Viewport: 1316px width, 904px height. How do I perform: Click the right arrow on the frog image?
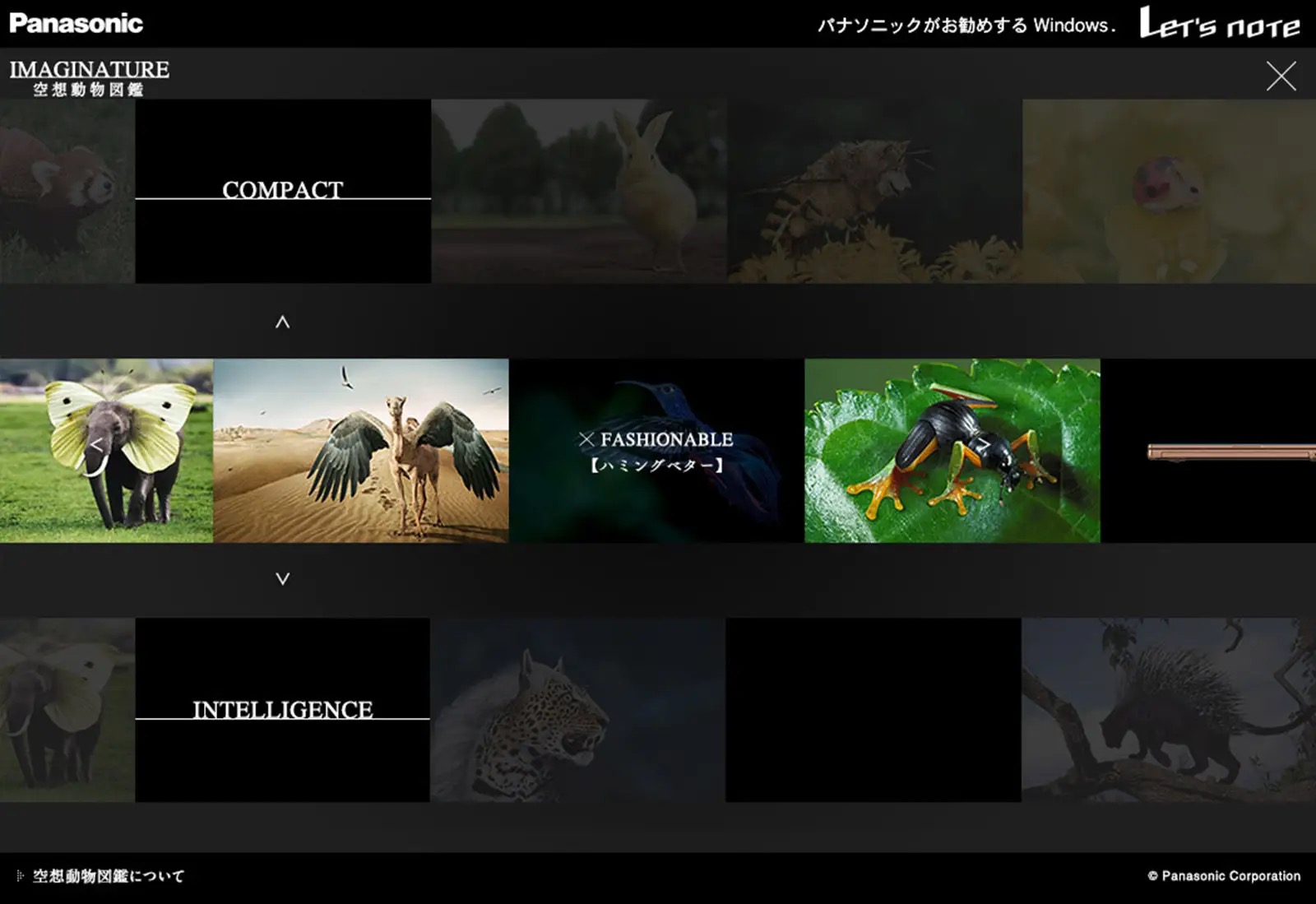click(983, 446)
